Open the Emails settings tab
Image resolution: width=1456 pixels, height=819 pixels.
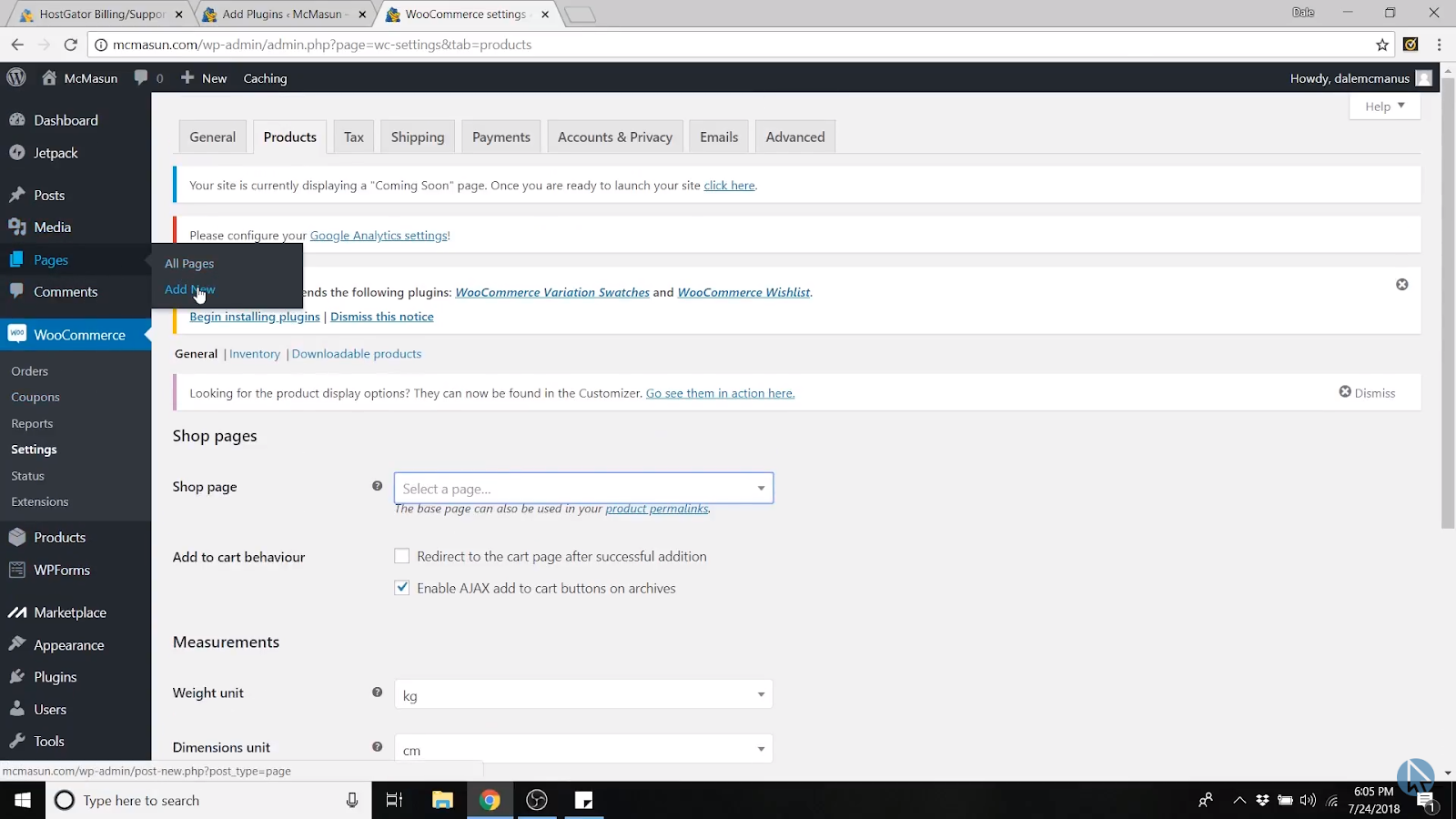point(719,136)
